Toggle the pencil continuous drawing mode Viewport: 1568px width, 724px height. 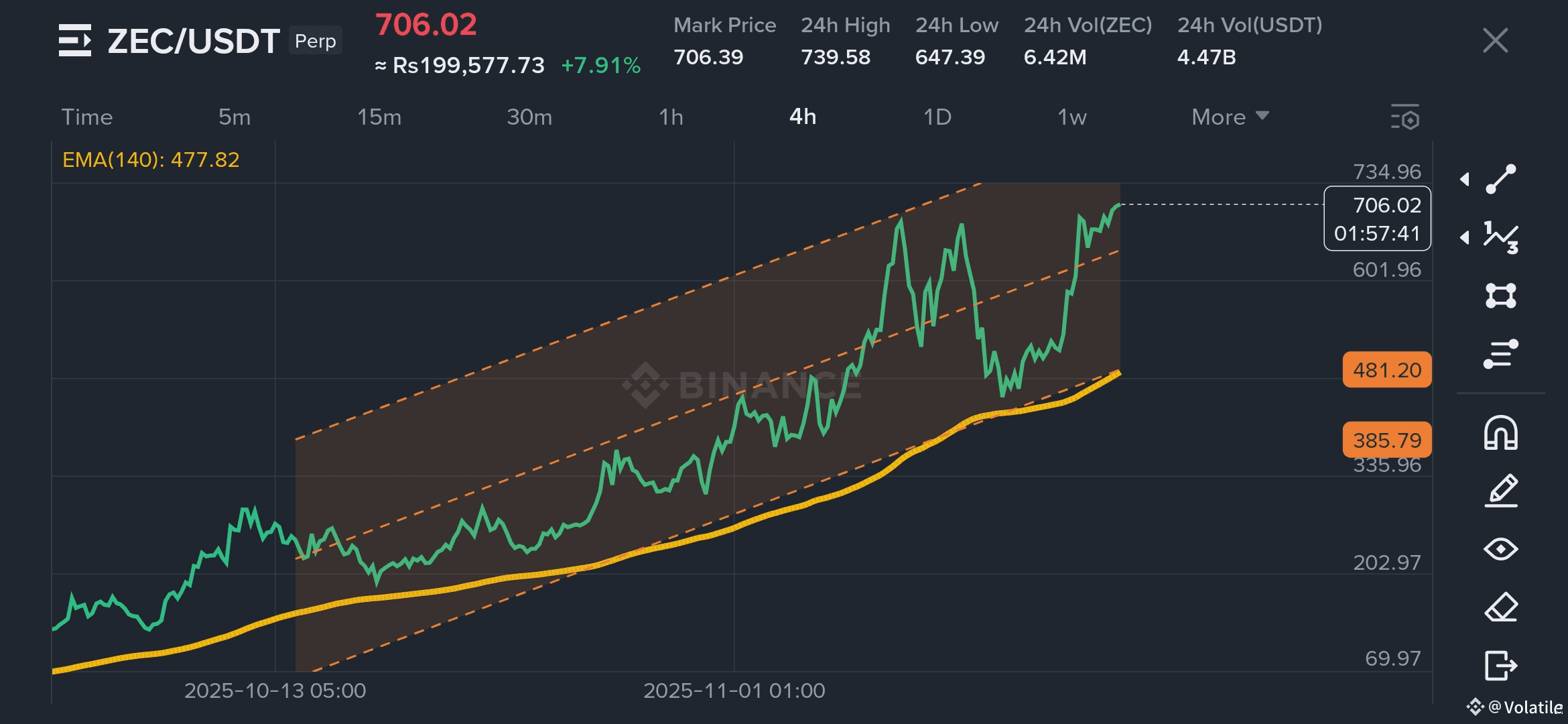pos(1501,491)
